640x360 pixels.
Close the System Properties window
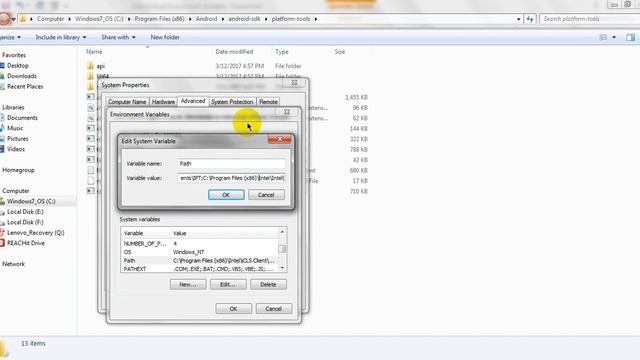(x=294, y=83)
